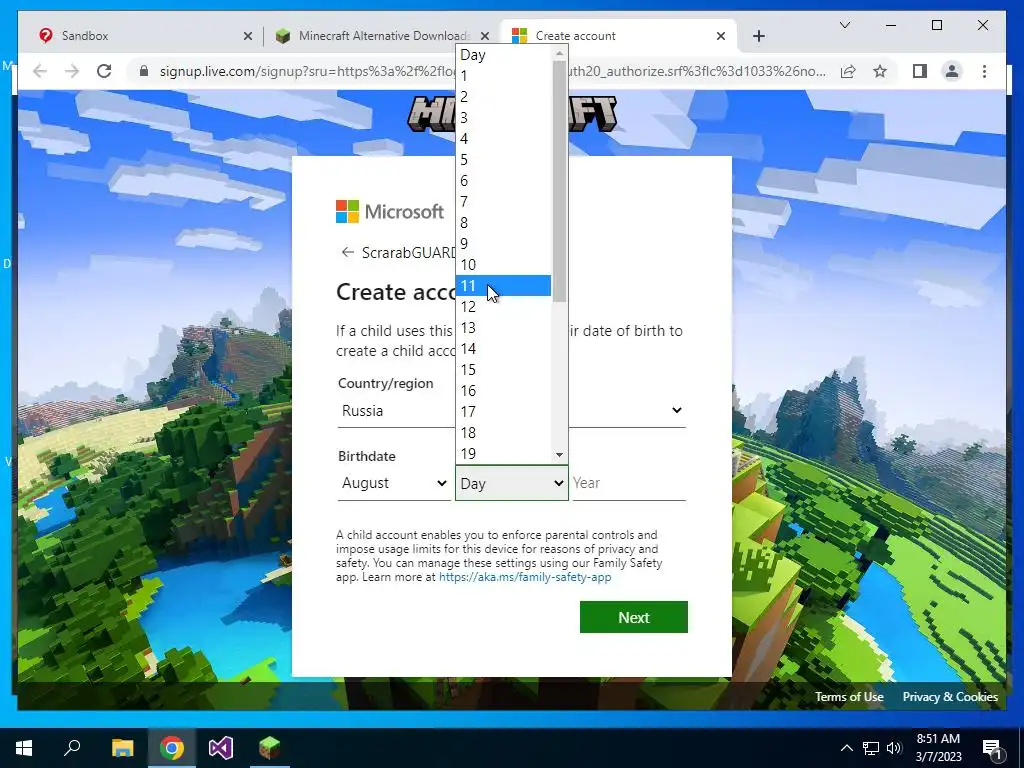Select day 17 in the list

coord(503,411)
